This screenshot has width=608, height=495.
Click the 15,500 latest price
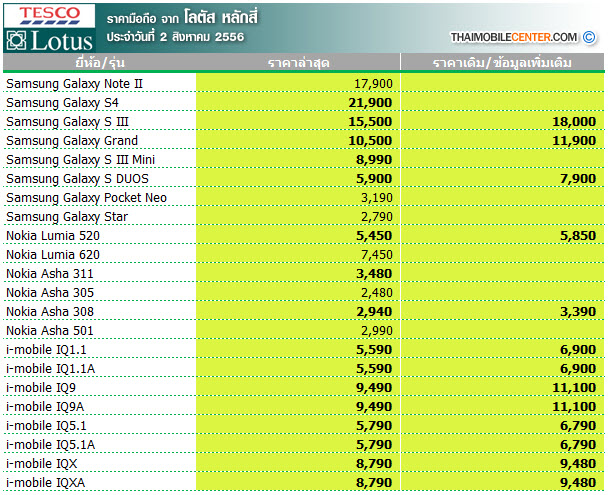370,122
